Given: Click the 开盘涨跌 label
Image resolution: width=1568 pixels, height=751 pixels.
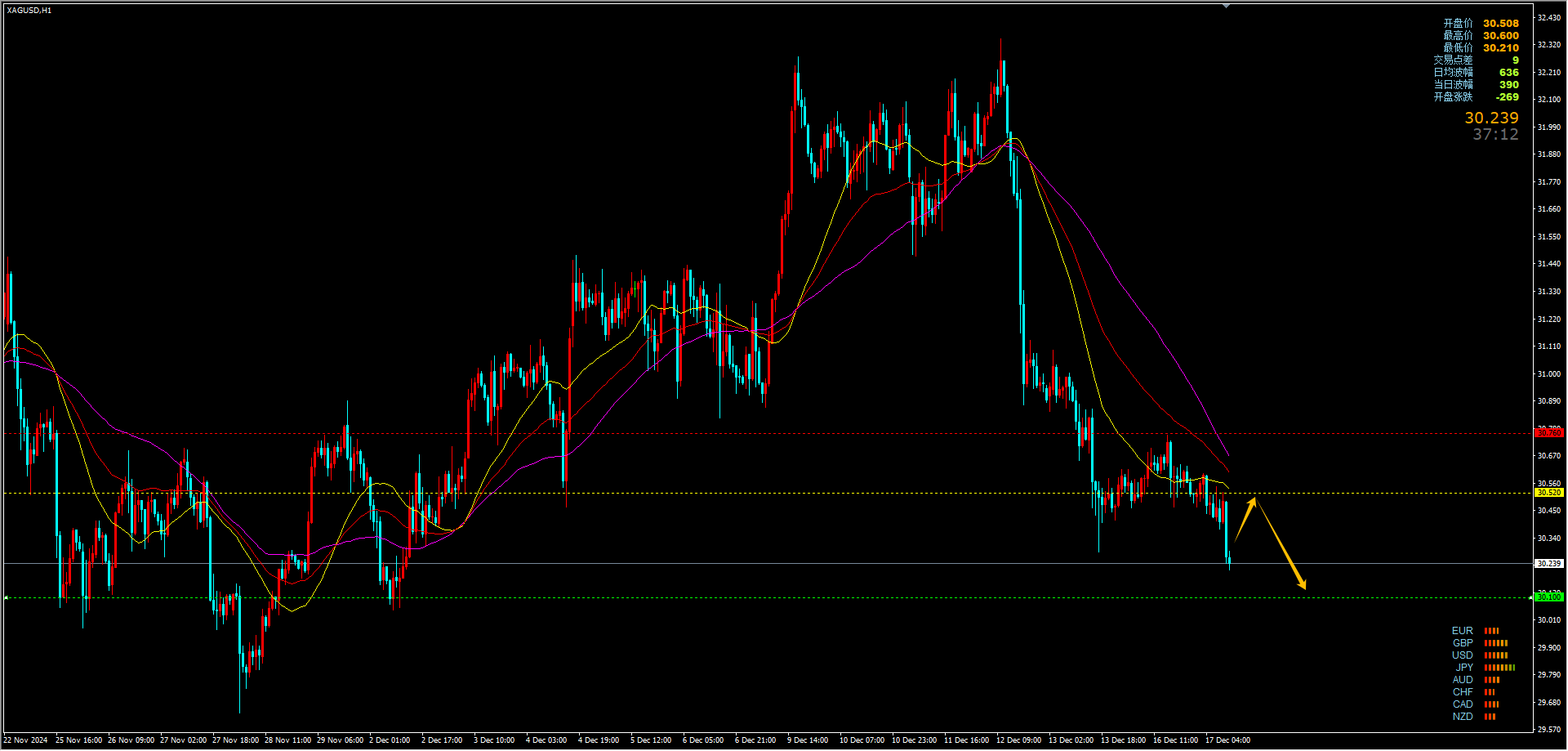Looking at the screenshot, I should (1453, 97).
